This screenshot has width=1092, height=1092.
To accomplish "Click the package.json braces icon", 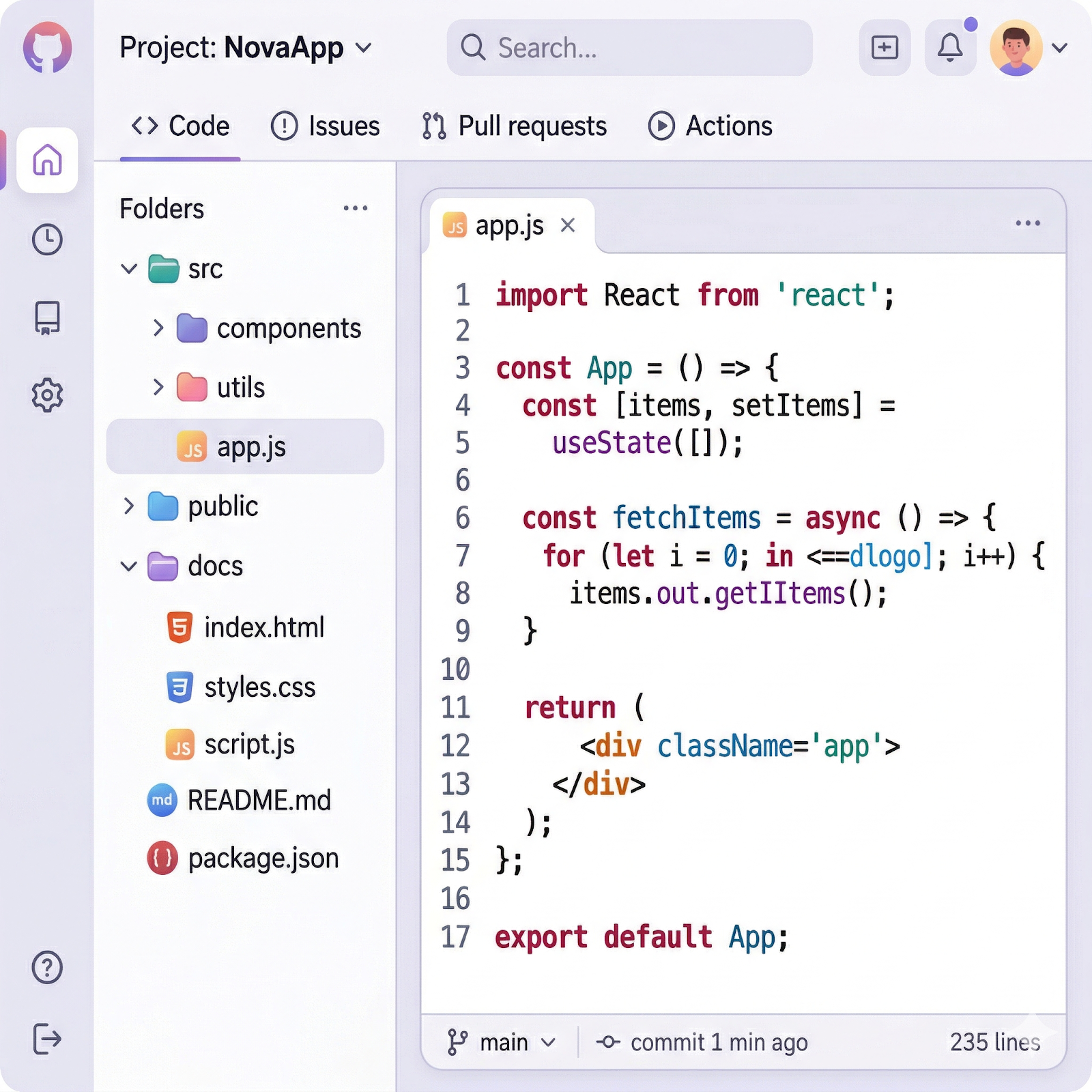I will coord(162,858).
